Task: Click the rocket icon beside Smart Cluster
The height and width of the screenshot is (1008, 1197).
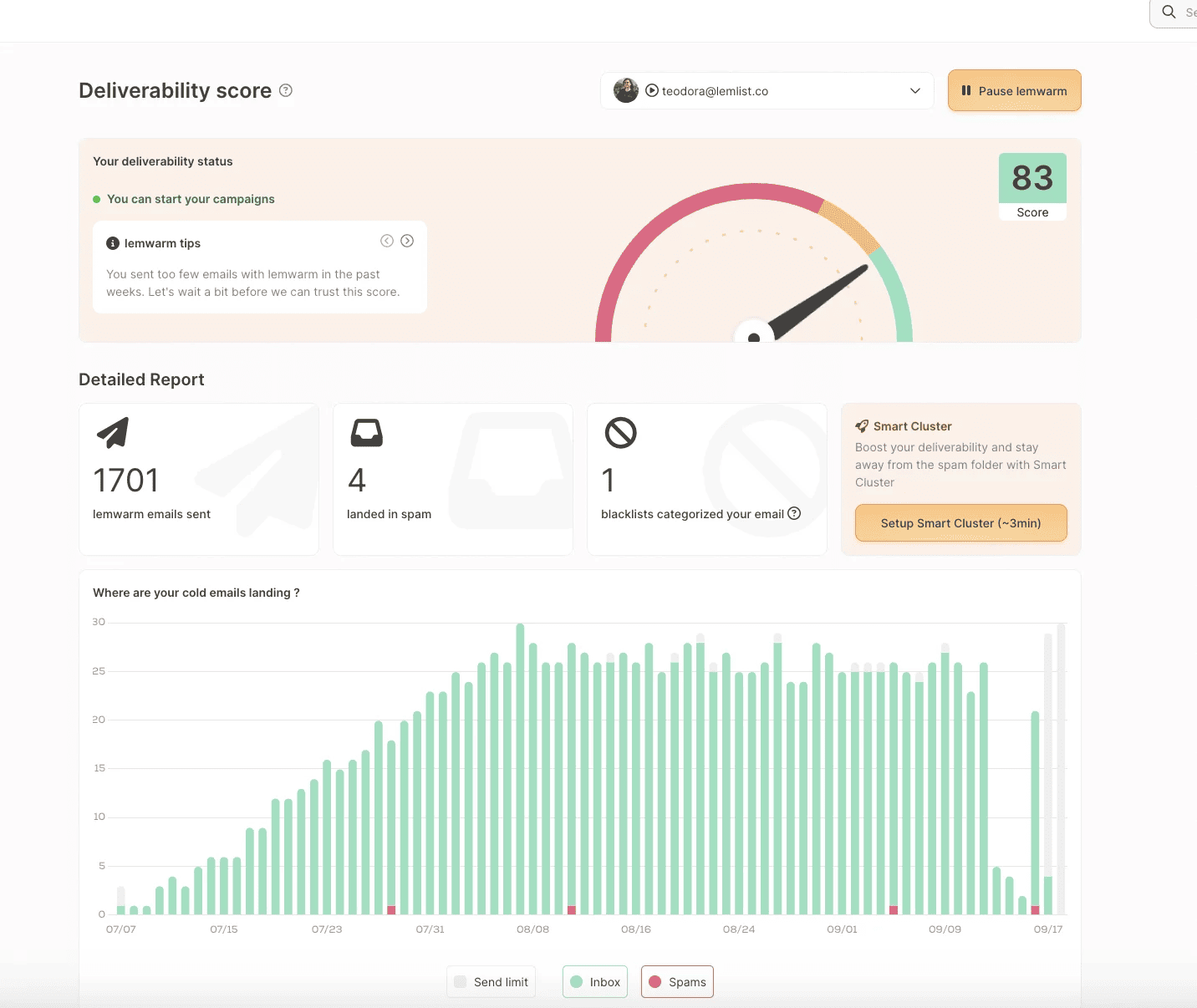Action: (862, 426)
